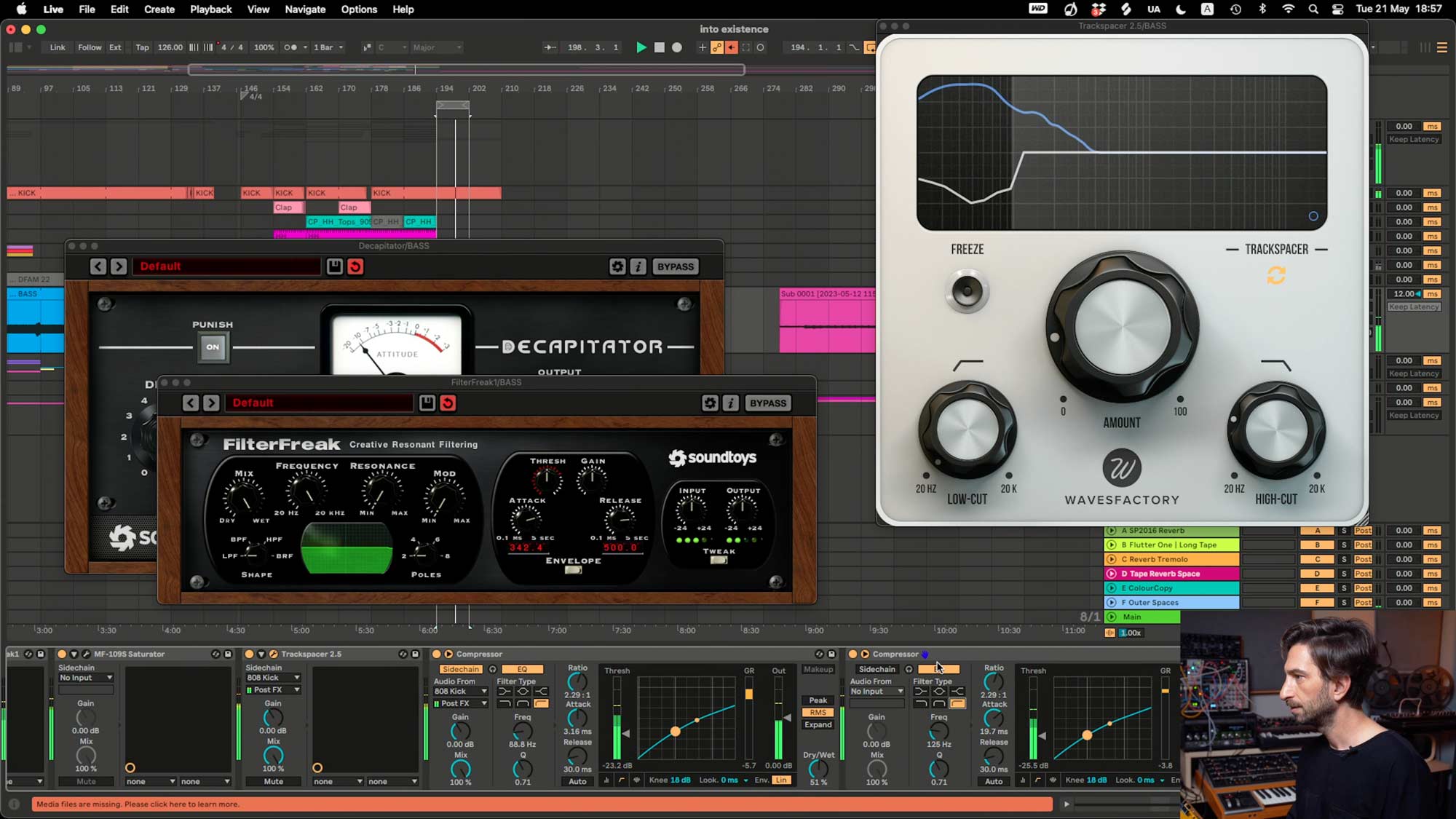
Task: Open the Major scale dropdown
Action: click(437, 47)
